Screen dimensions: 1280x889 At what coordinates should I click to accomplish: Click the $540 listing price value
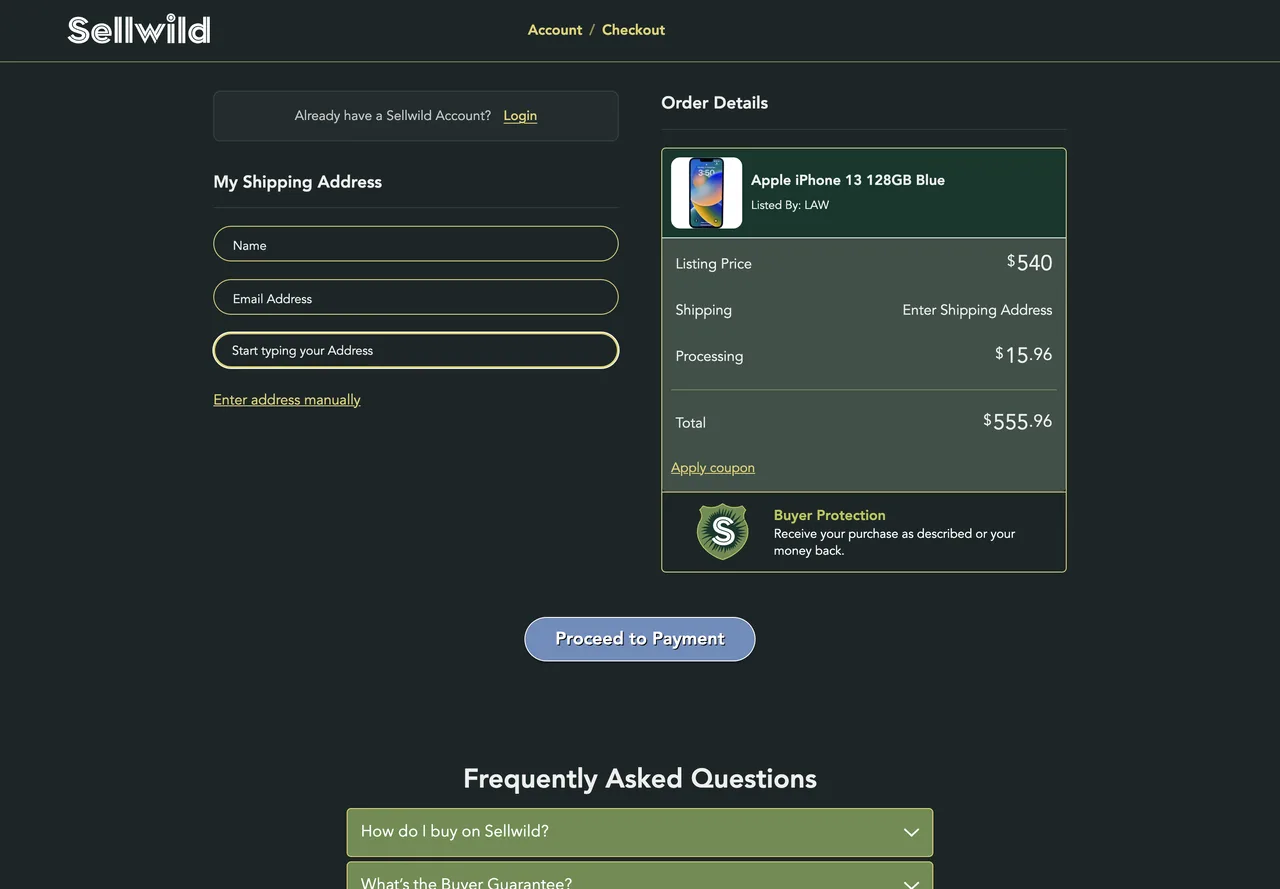[1030, 263]
